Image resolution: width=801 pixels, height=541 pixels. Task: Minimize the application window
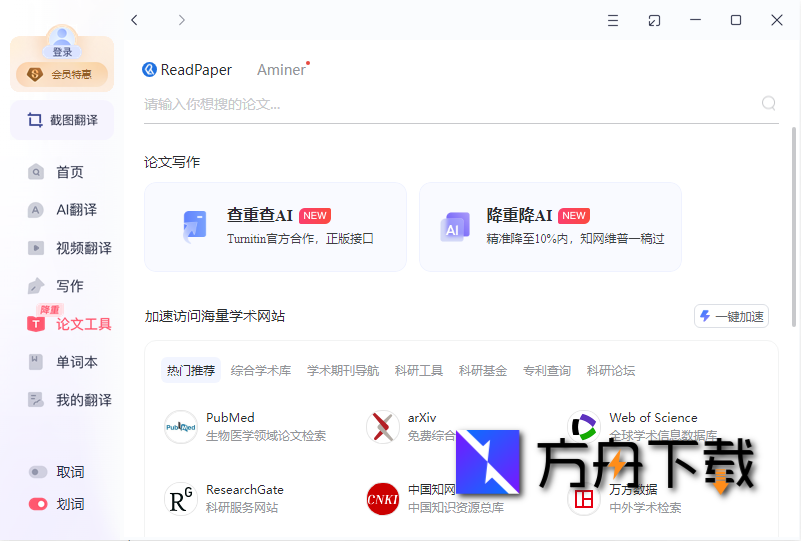click(695, 20)
